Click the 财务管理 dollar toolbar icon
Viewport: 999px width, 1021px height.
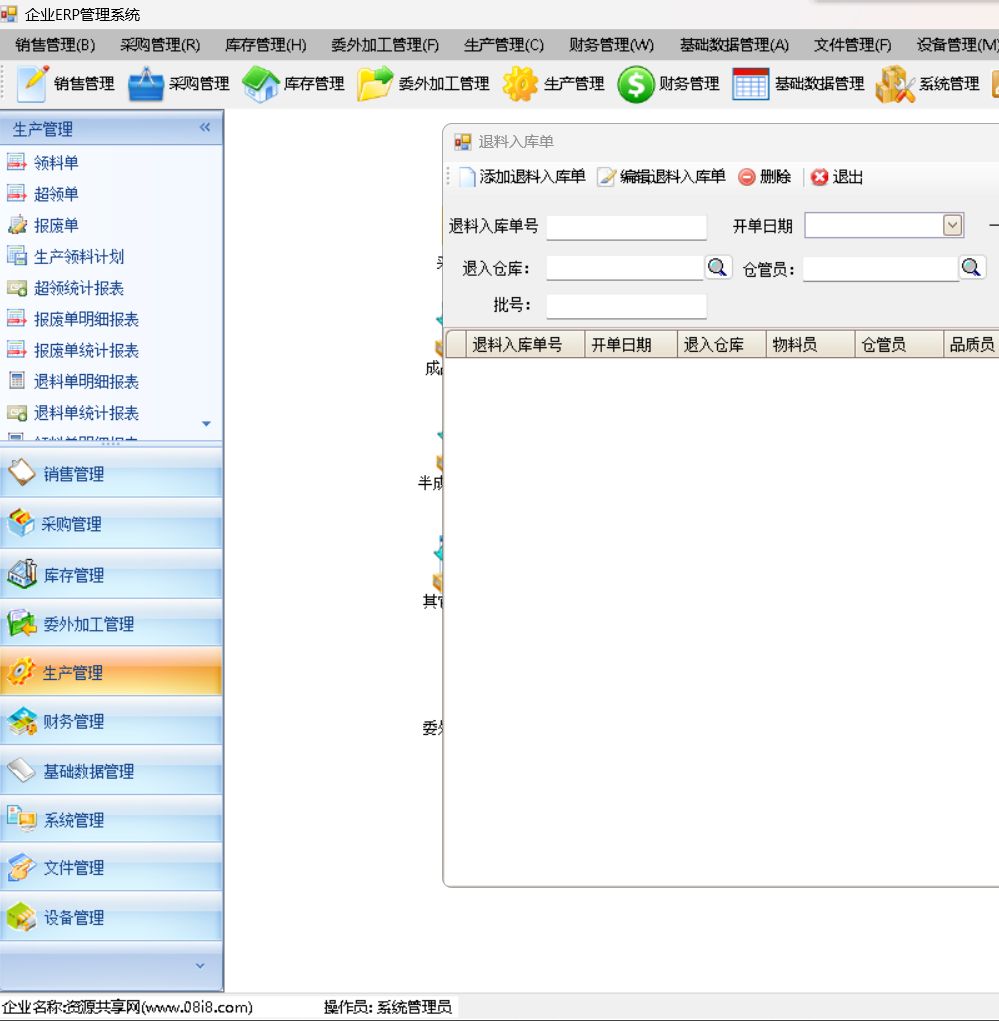pos(636,84)
